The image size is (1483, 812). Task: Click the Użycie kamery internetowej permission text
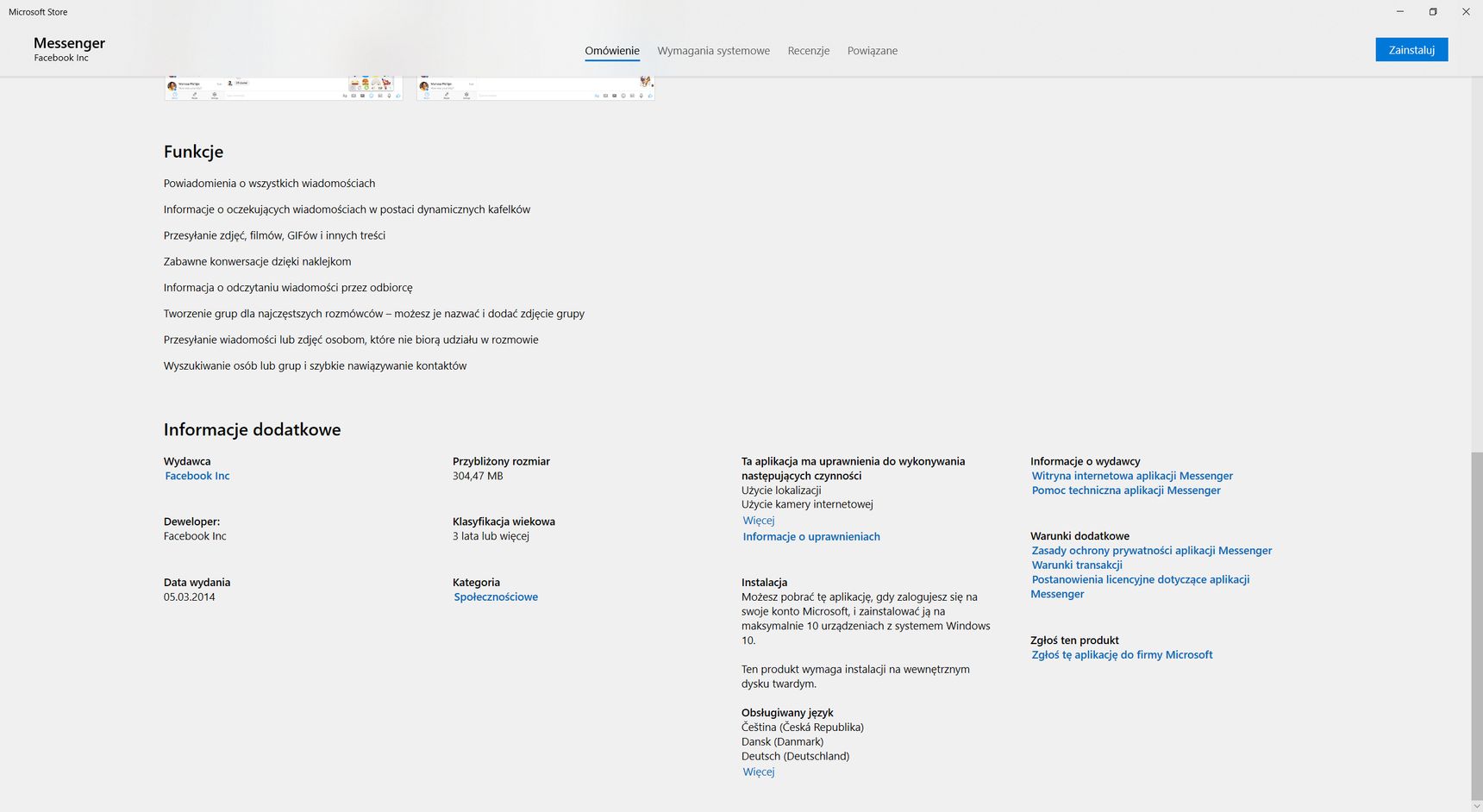[807, 504]
